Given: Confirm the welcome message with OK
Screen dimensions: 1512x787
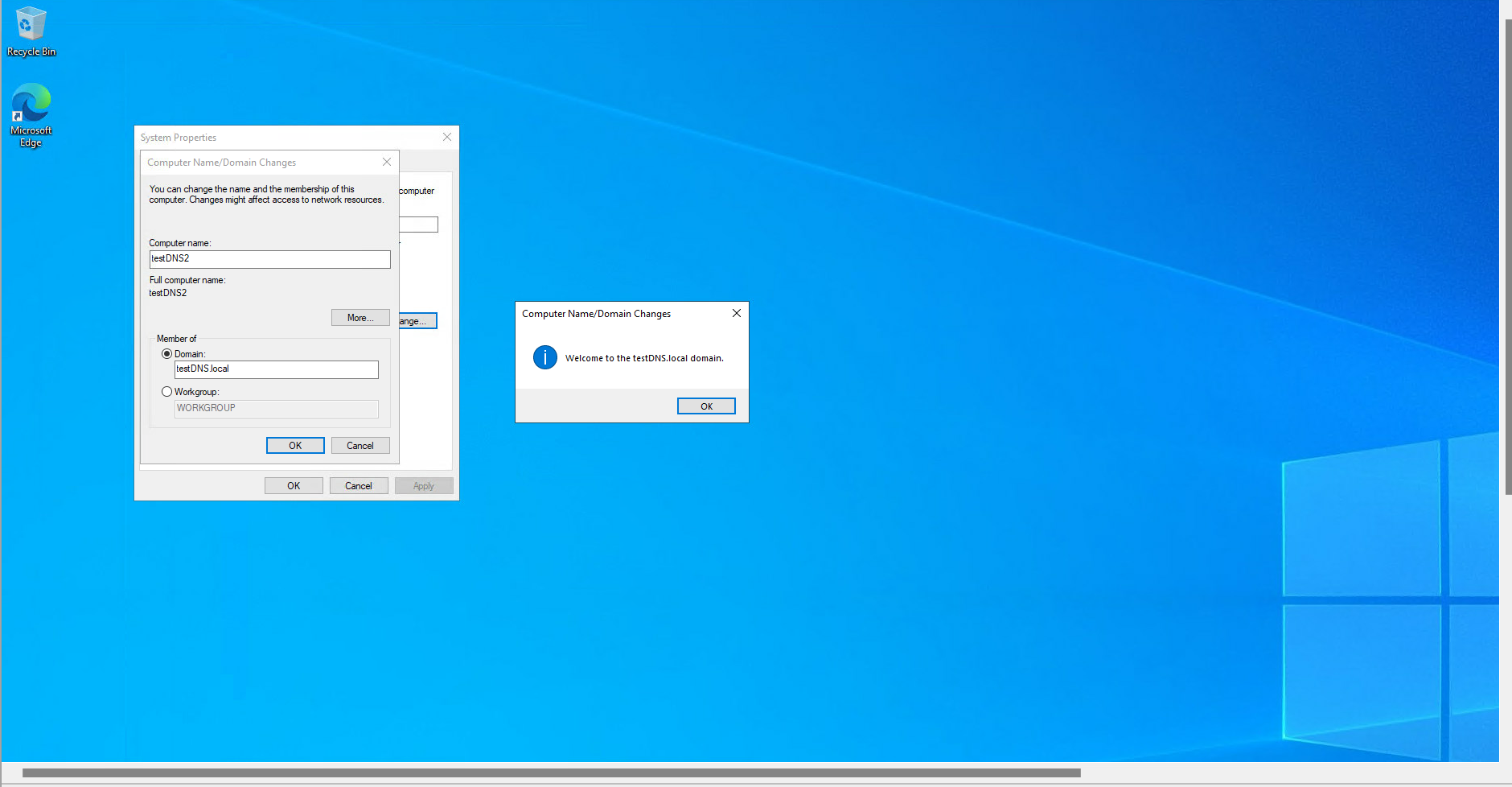Looking at the screenshot, I should point(706,406).
